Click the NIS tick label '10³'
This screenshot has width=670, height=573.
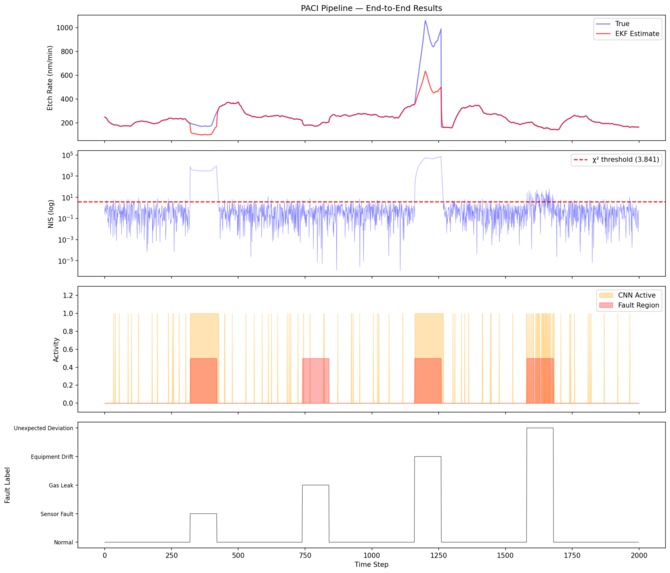coord(68,176)
